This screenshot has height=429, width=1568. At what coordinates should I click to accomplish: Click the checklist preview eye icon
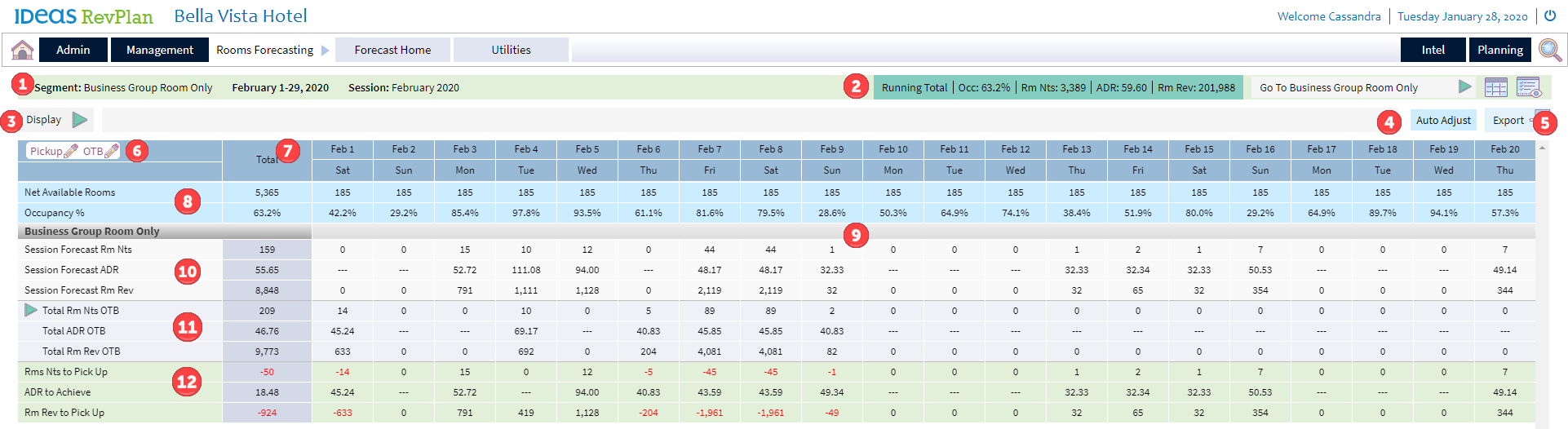click(x=1528, y=87)
